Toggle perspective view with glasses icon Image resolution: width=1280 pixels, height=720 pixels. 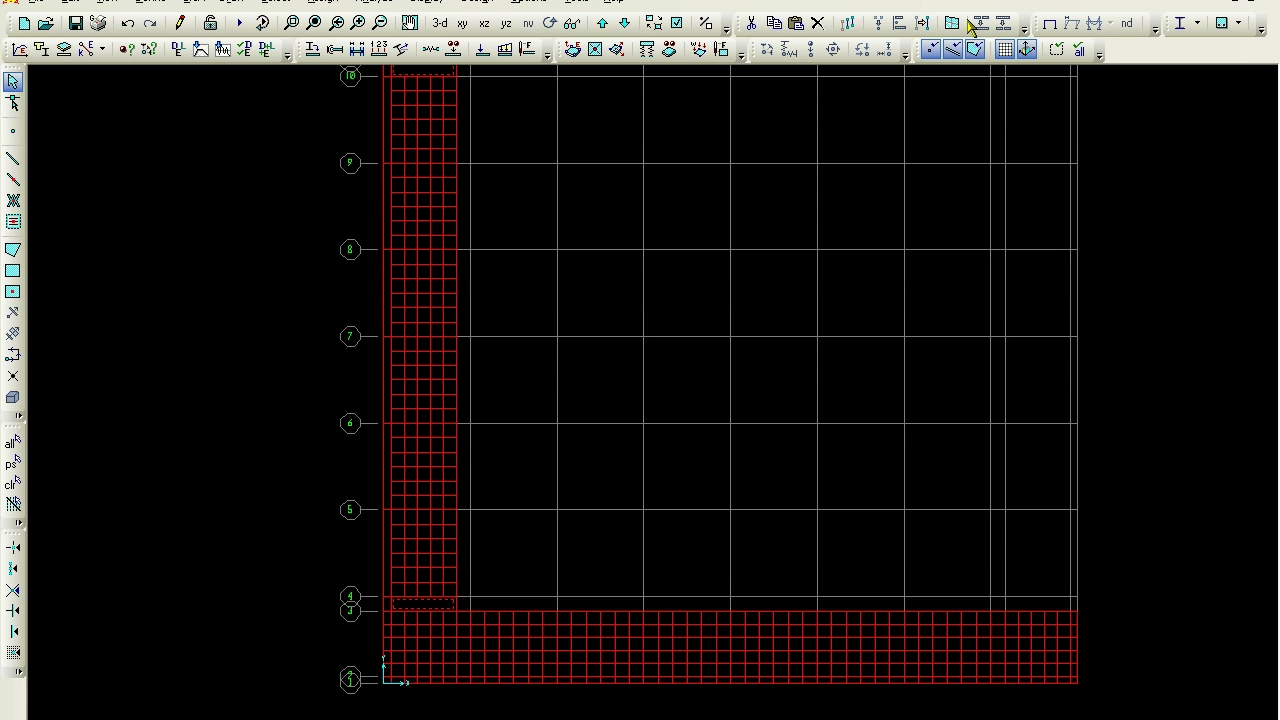572,23
